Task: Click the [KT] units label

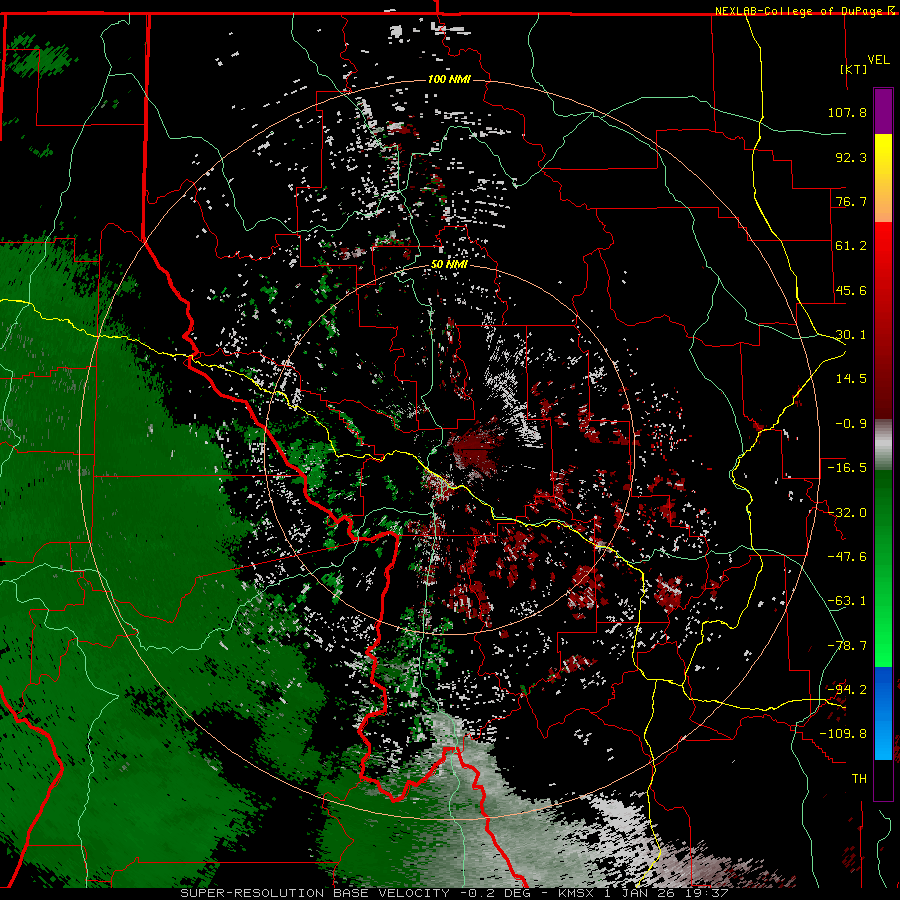Action: point(854,69)
